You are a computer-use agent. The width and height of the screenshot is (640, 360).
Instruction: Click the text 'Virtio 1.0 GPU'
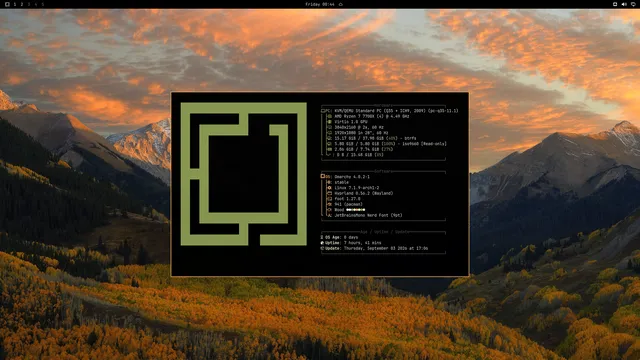351,122
